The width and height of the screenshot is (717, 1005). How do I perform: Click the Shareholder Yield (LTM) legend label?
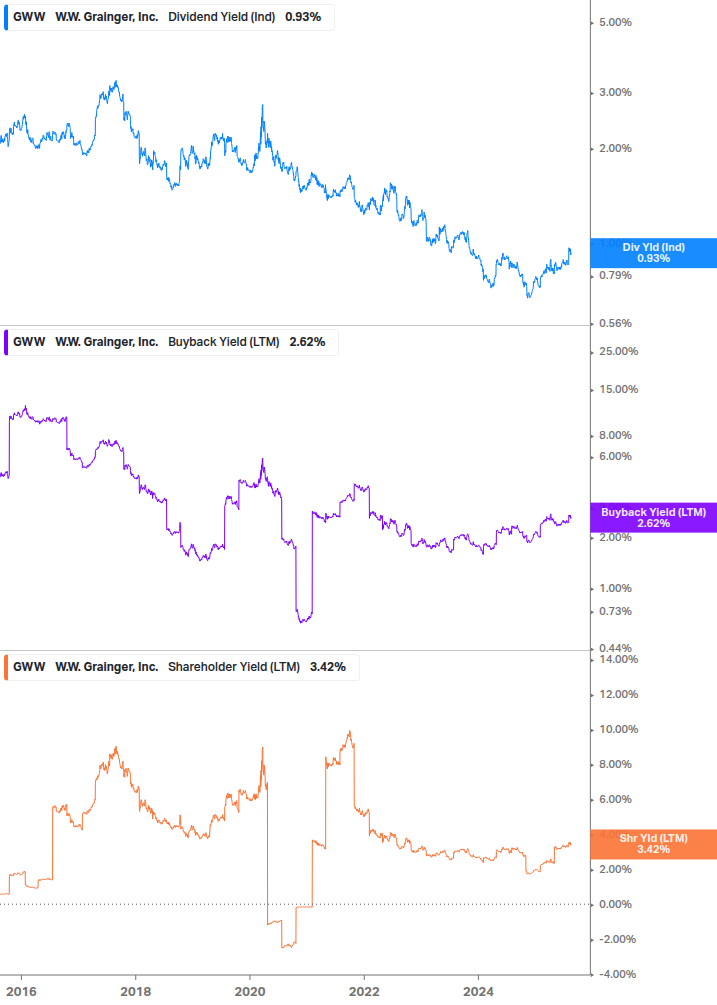coord(234,667)
